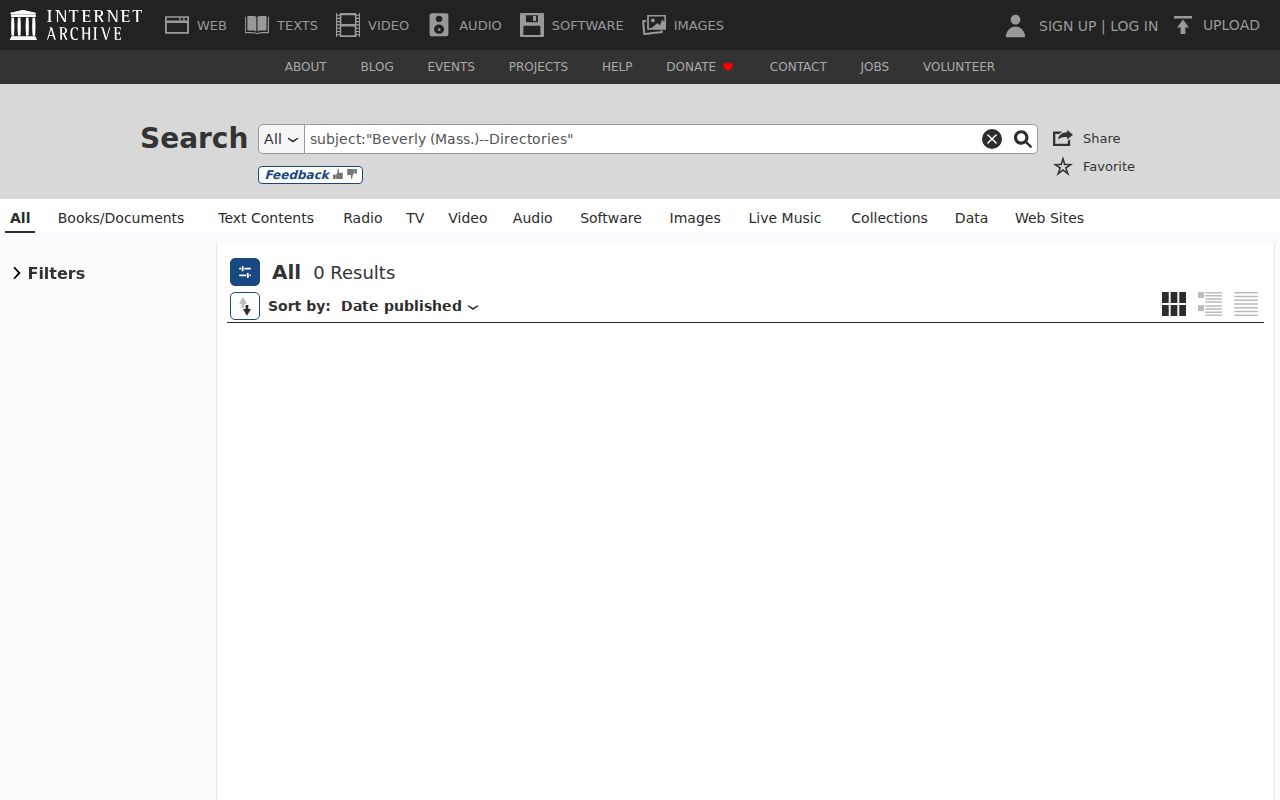Select the Books/Documents tab
The height and width of the screenshot is (800, 1280).
pos(121,218)
